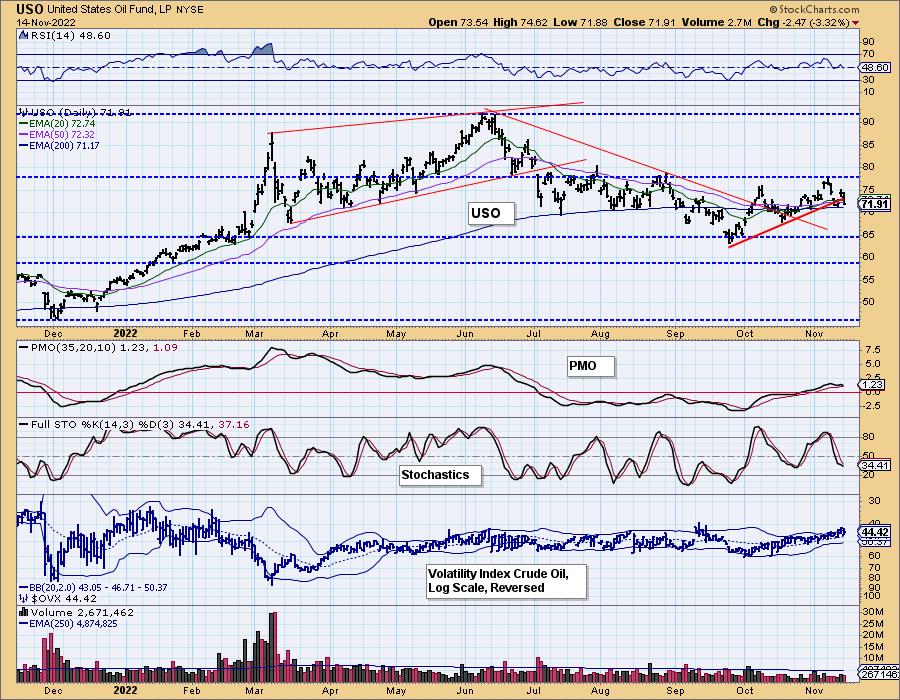This screenshot has height=700, width=900.
Task: Select the United States Oil Fund, LP name
Action: coord(108,10)
